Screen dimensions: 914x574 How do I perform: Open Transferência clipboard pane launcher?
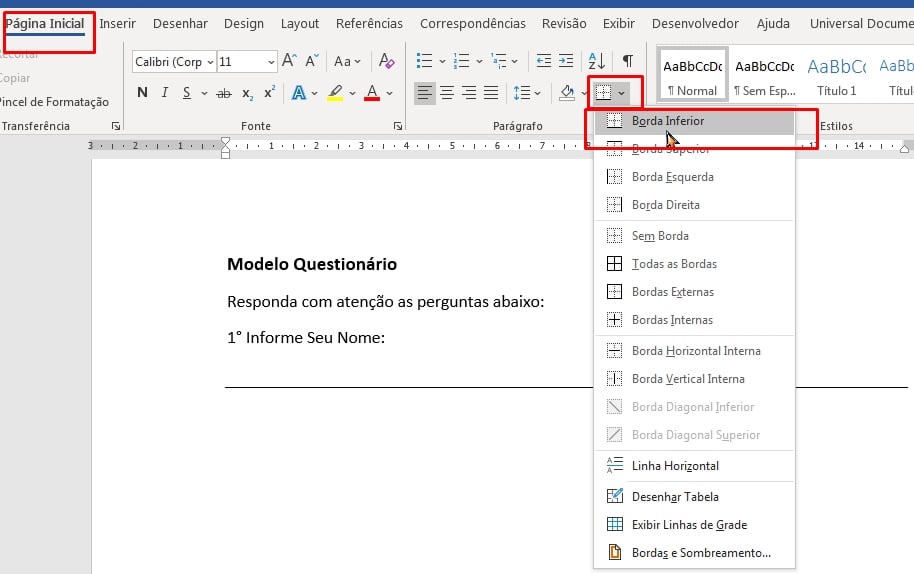click(x=115, y=126)
